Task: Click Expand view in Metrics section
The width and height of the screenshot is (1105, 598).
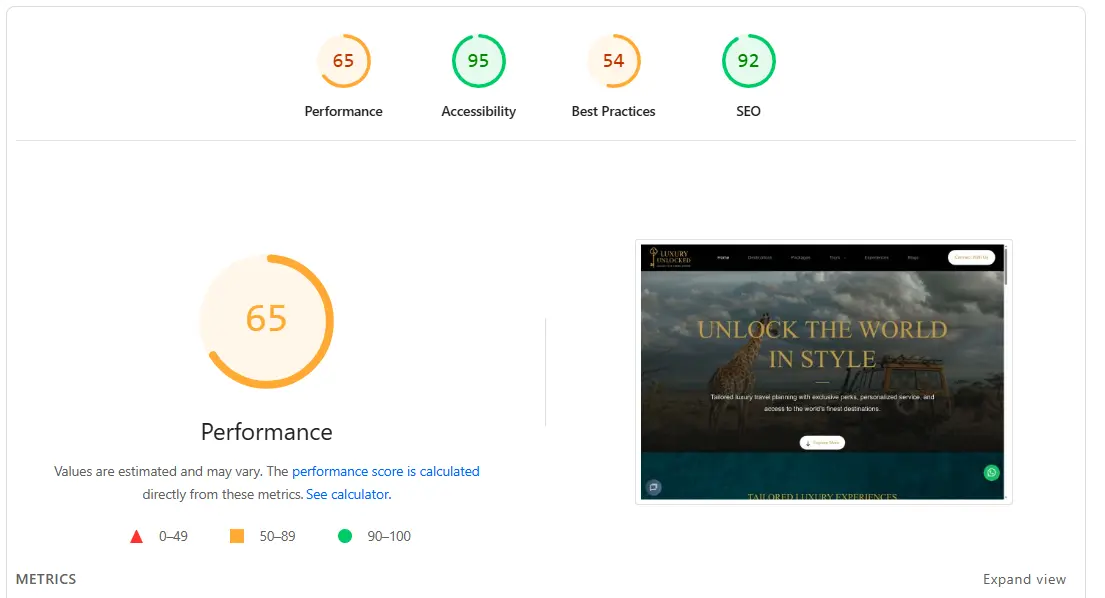Action: coord(1024,579)
